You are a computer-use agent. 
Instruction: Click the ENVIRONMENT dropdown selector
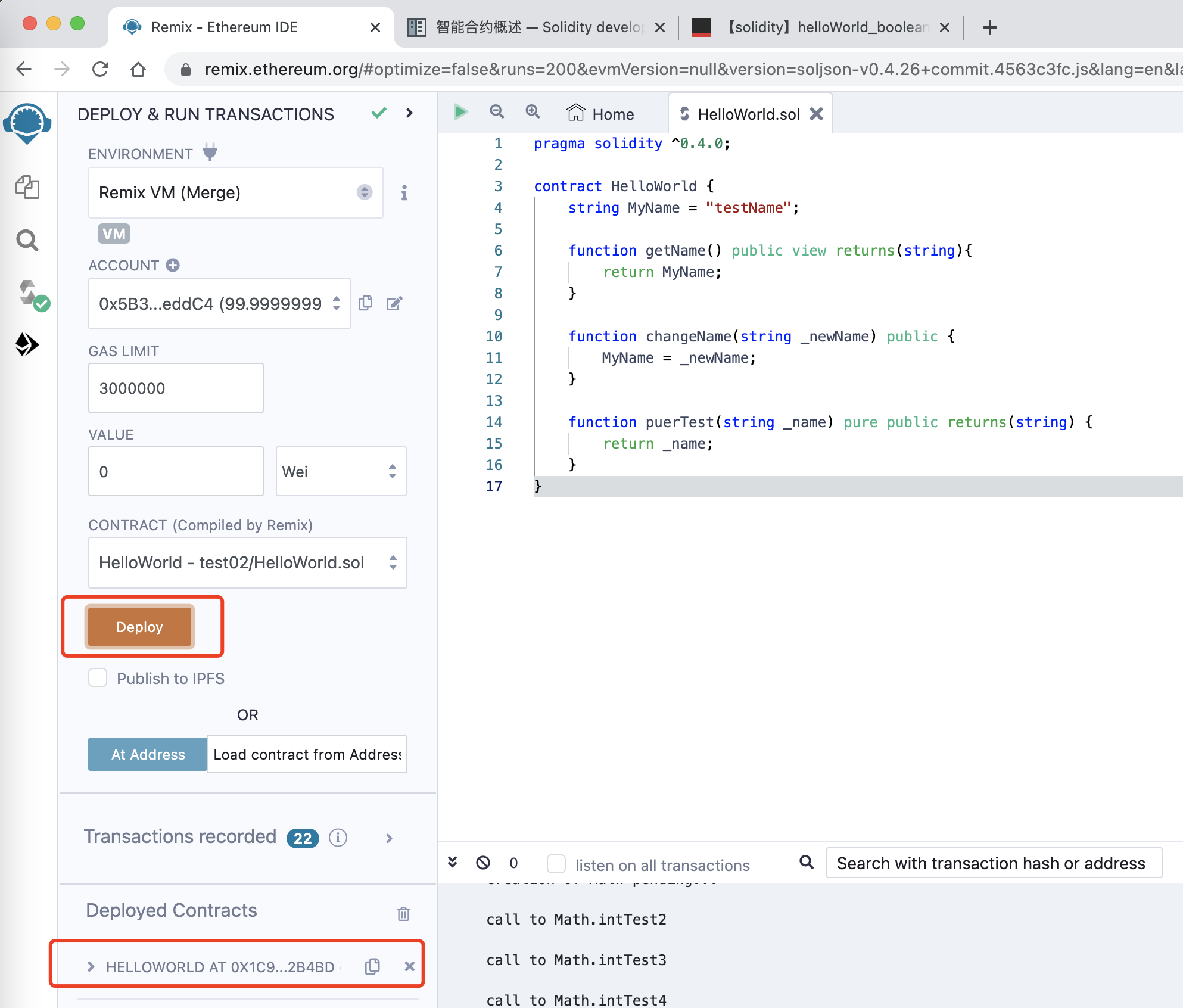click(235, 192)
